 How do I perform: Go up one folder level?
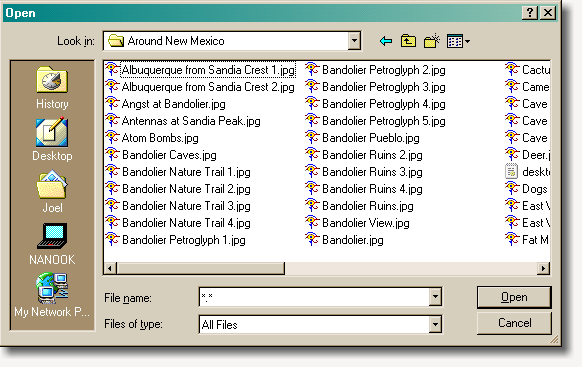point(408,41)
